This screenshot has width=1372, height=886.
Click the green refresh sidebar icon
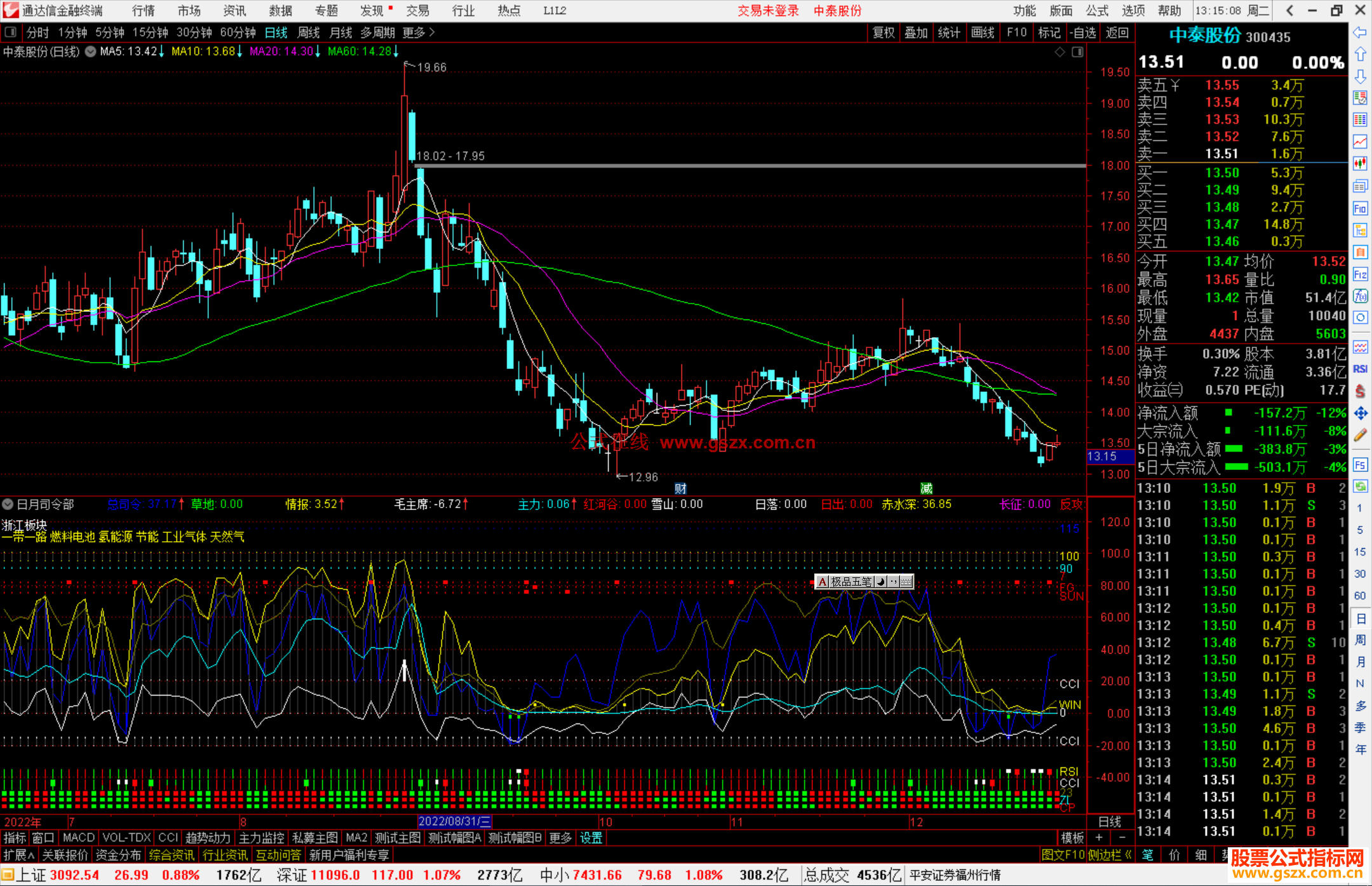(1360, 487)
